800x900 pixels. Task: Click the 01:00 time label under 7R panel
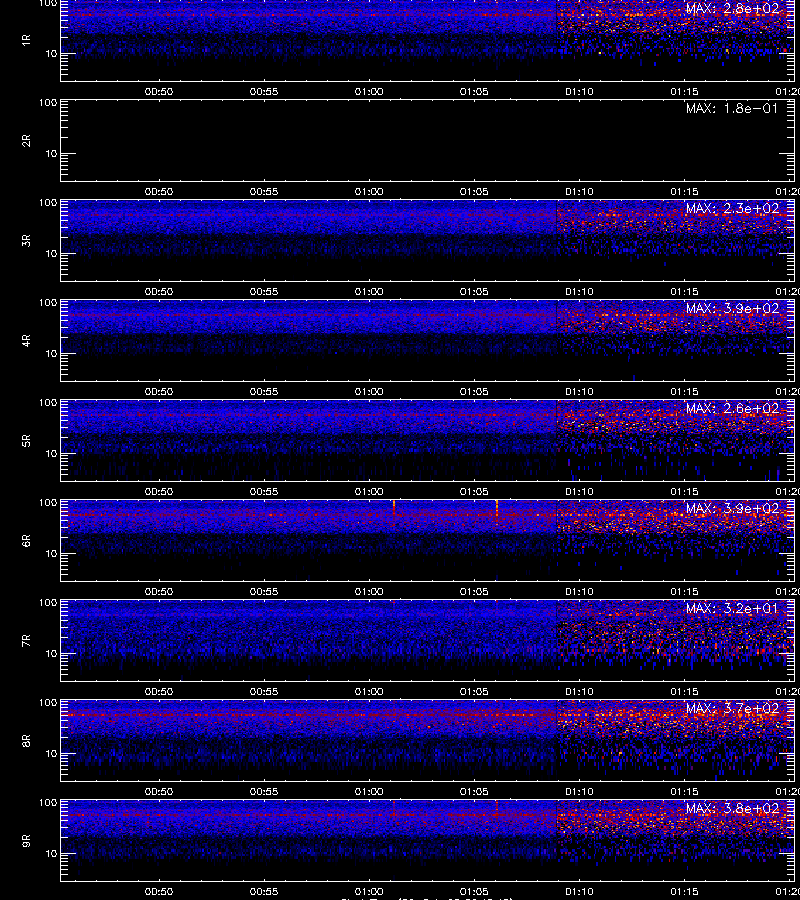point(369,692)
